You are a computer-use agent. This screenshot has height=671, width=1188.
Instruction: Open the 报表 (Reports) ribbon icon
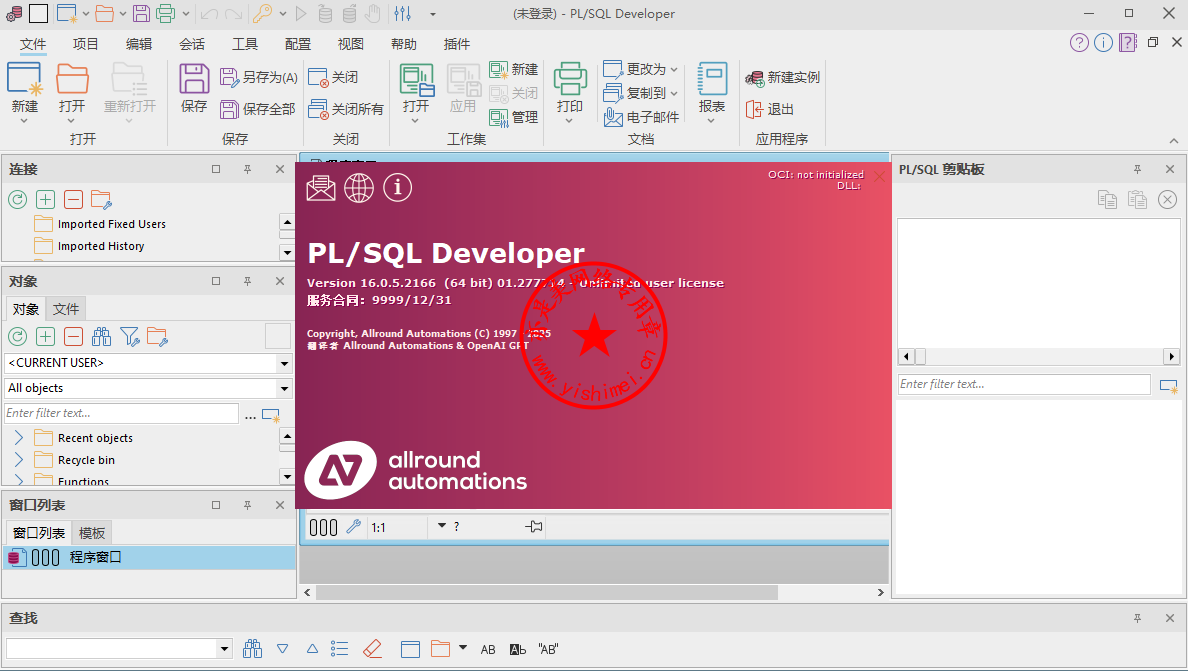(x=711, y=80)
